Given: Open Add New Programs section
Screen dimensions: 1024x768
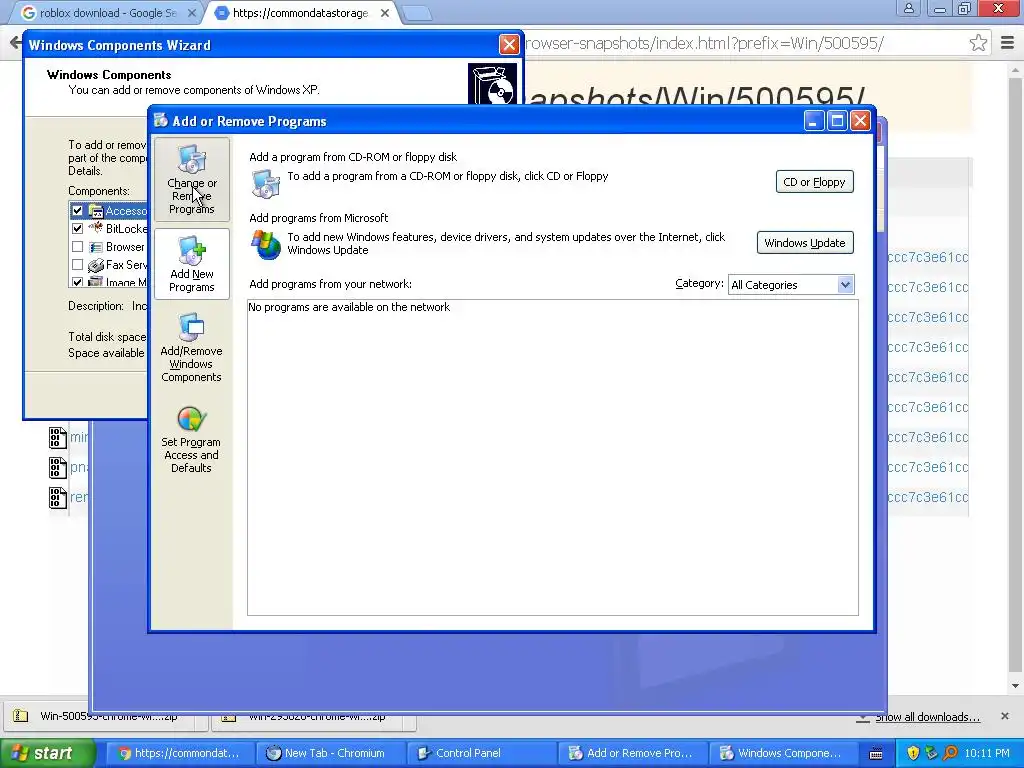Looking at the screenshot, I should pyautogui.click(x=191, y=264).
